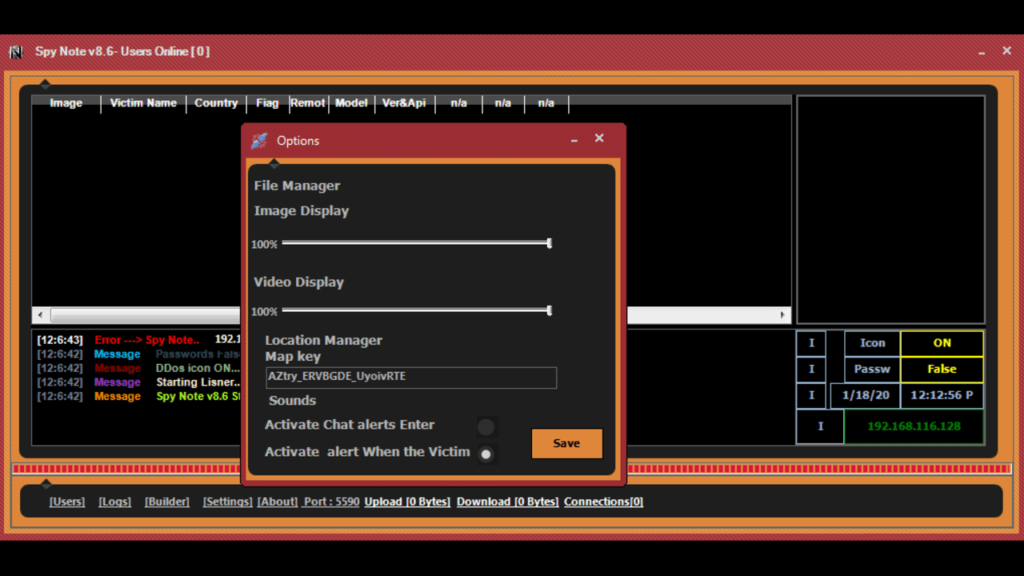Click the info I button beside IP address
Image resolution: width=1024 pixels, height=576 pixels.
(820, 426)
